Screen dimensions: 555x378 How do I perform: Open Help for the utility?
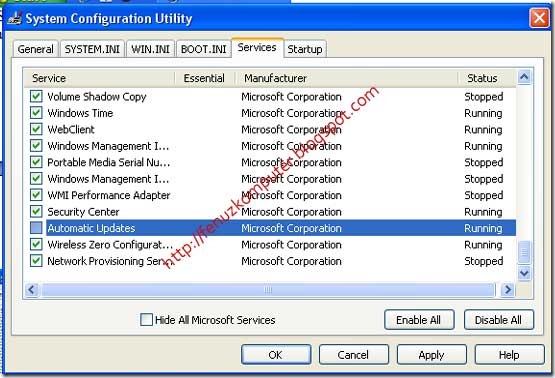(x=509, y=355)
